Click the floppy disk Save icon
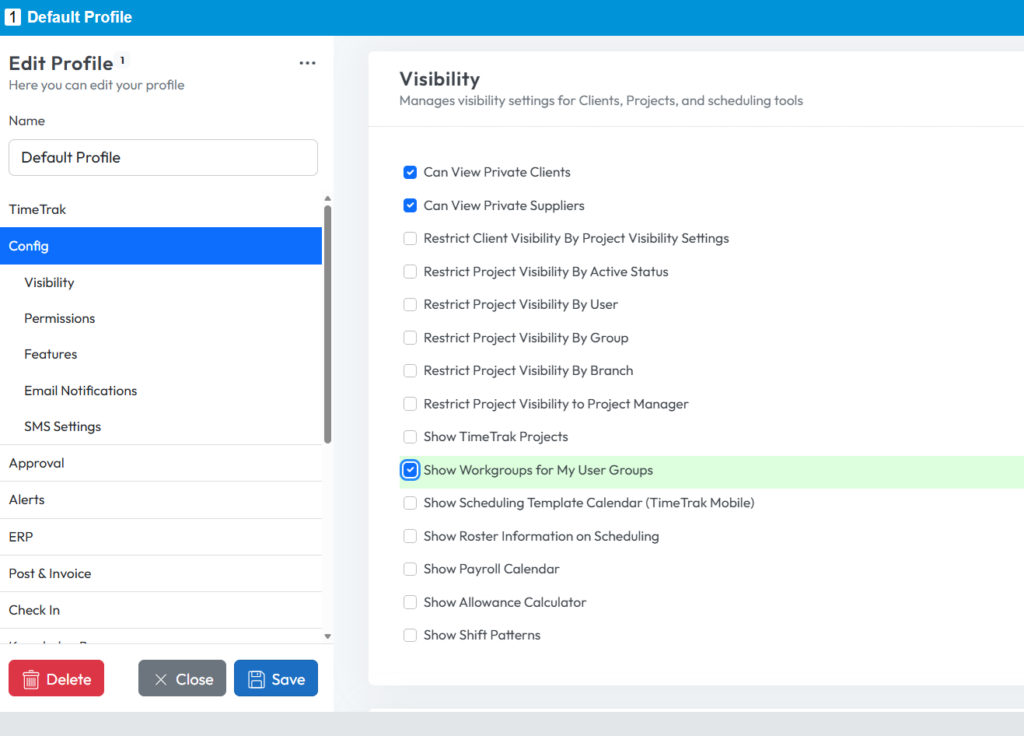1024x736 pixels. (255, 679)
